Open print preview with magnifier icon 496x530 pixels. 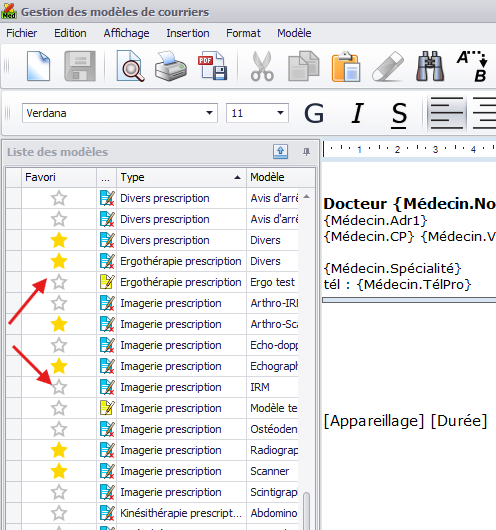pos(130,66)
